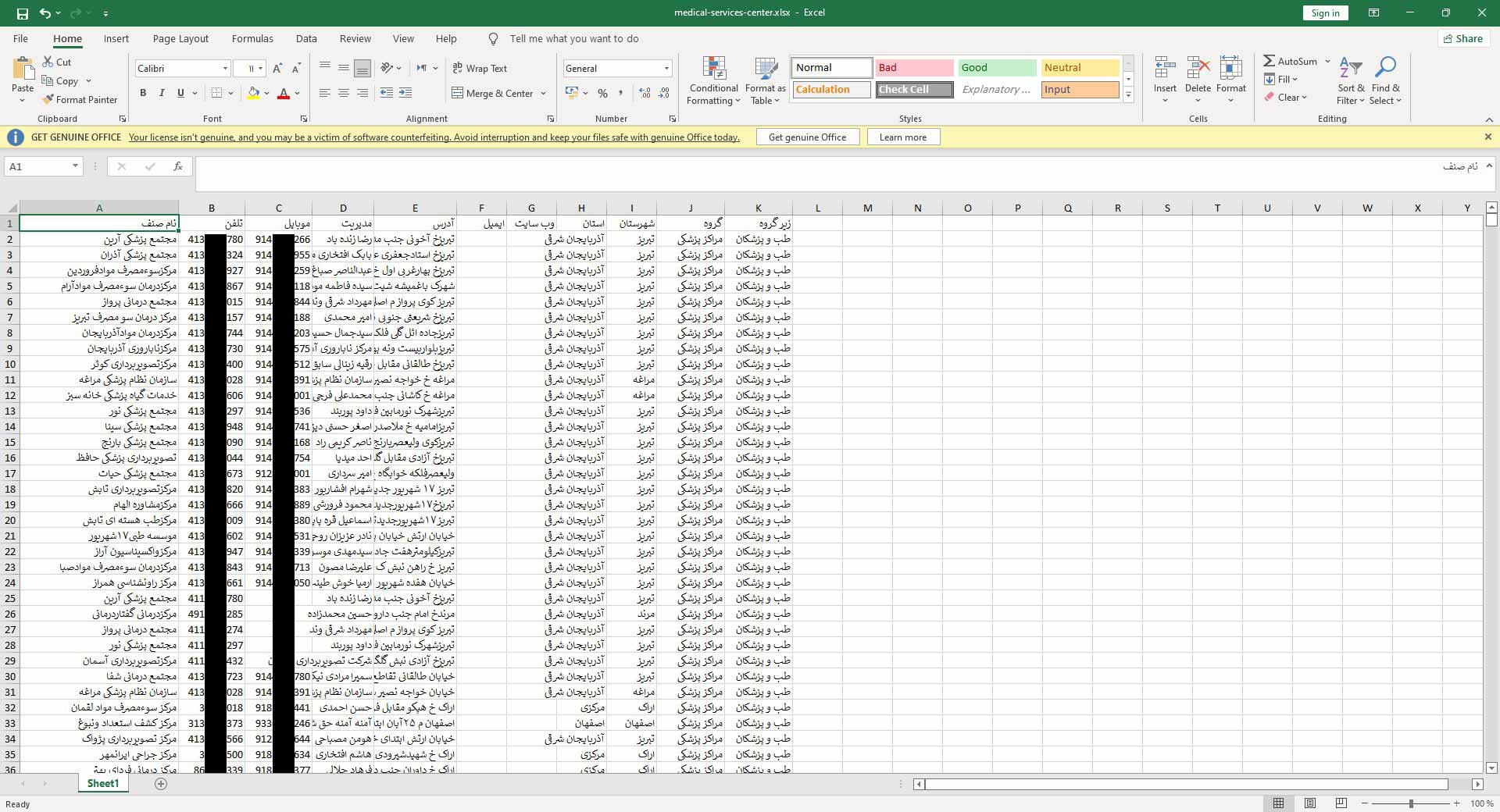The width and height of the screenshot is (1500, 812).
Task: Click the Save icon in title bar
Action: coord(22,13)
